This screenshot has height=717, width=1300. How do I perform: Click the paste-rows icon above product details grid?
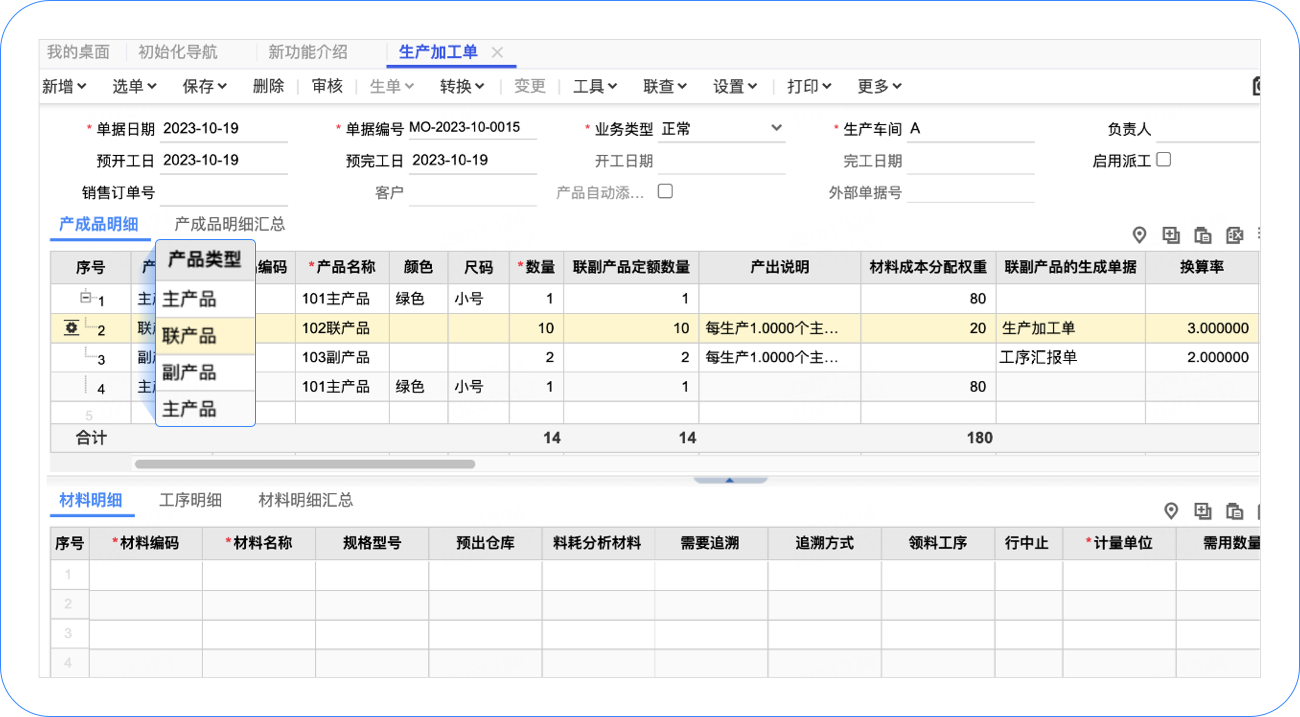[1203, 235]
